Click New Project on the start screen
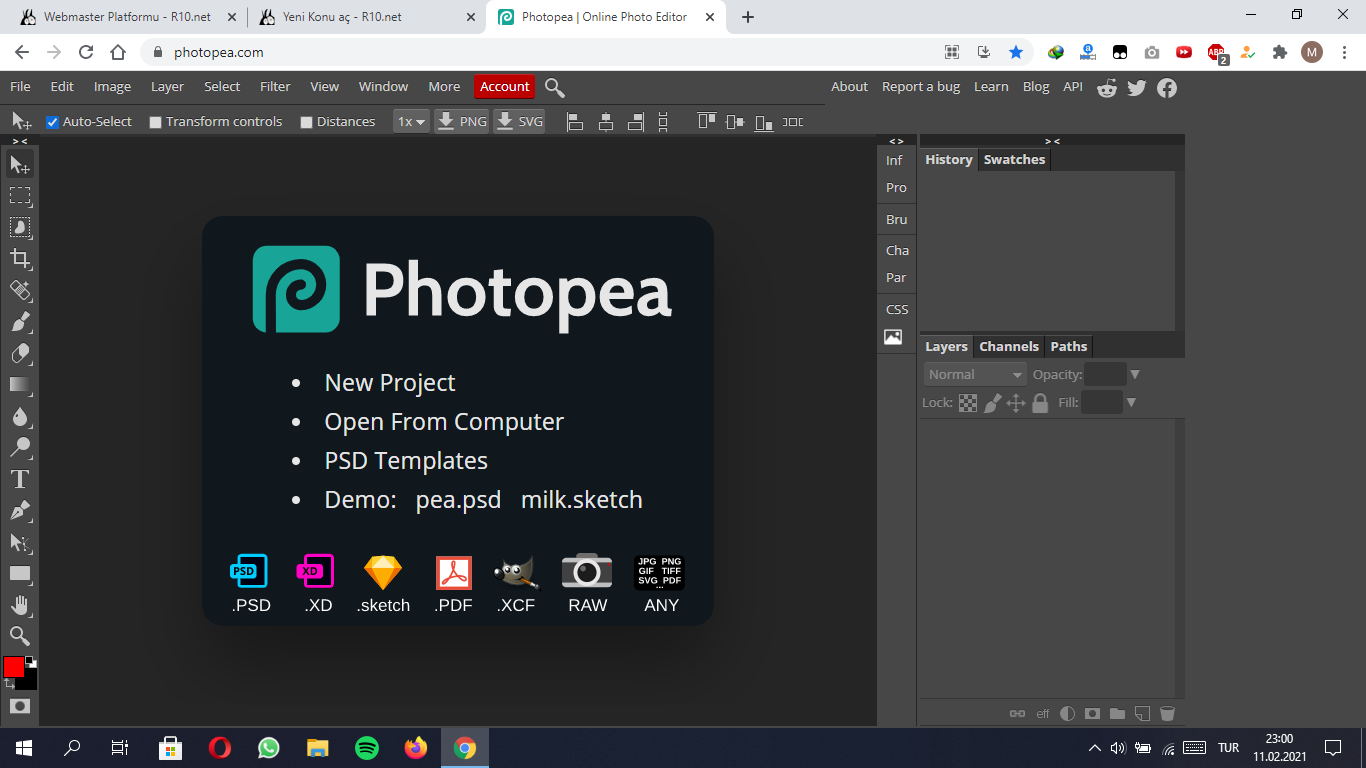This screenshot has height=768, width=1366. pos(390,383)
